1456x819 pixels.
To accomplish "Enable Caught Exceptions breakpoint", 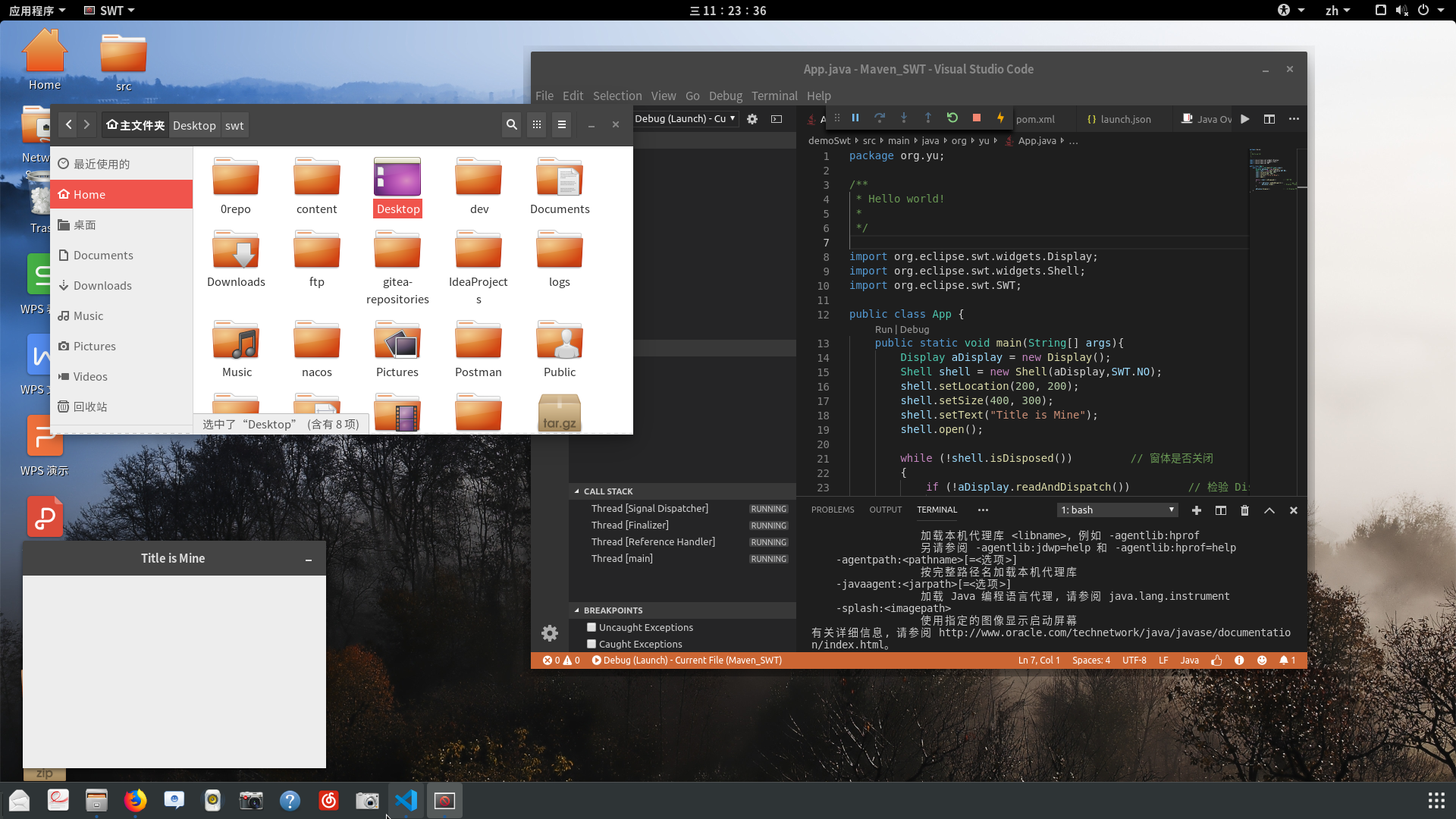I will click(x=591, y=644).
